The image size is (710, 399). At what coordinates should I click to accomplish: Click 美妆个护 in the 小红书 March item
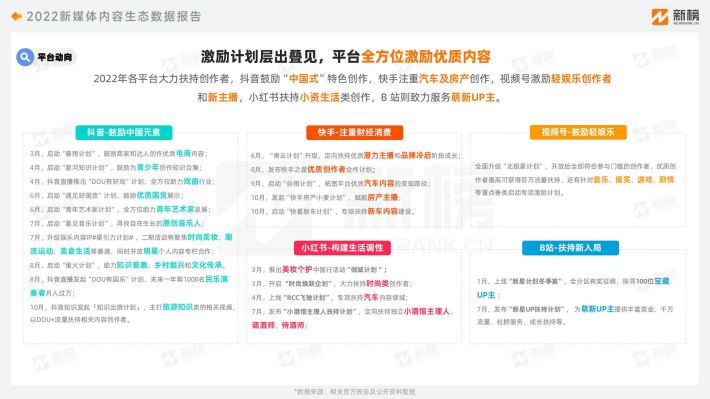(x=297, y=269)
